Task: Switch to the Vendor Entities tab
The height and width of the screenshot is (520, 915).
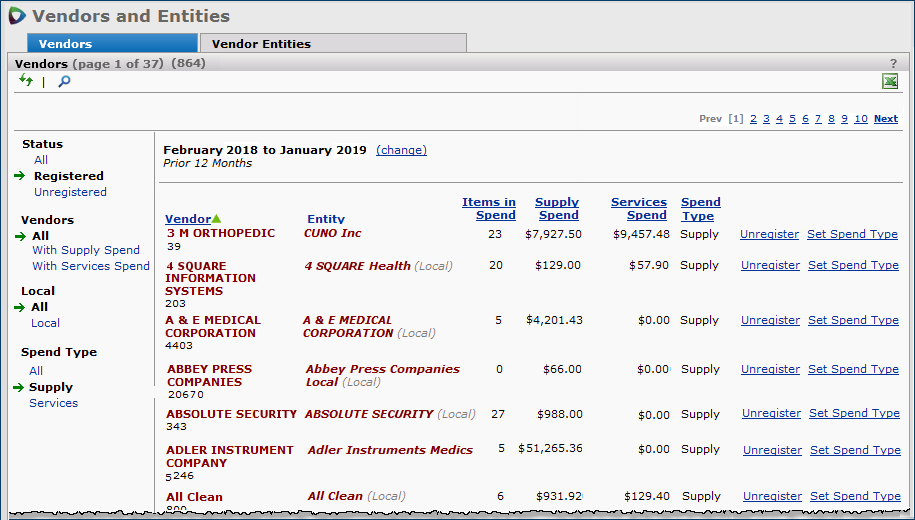Action: coord(261,44)
